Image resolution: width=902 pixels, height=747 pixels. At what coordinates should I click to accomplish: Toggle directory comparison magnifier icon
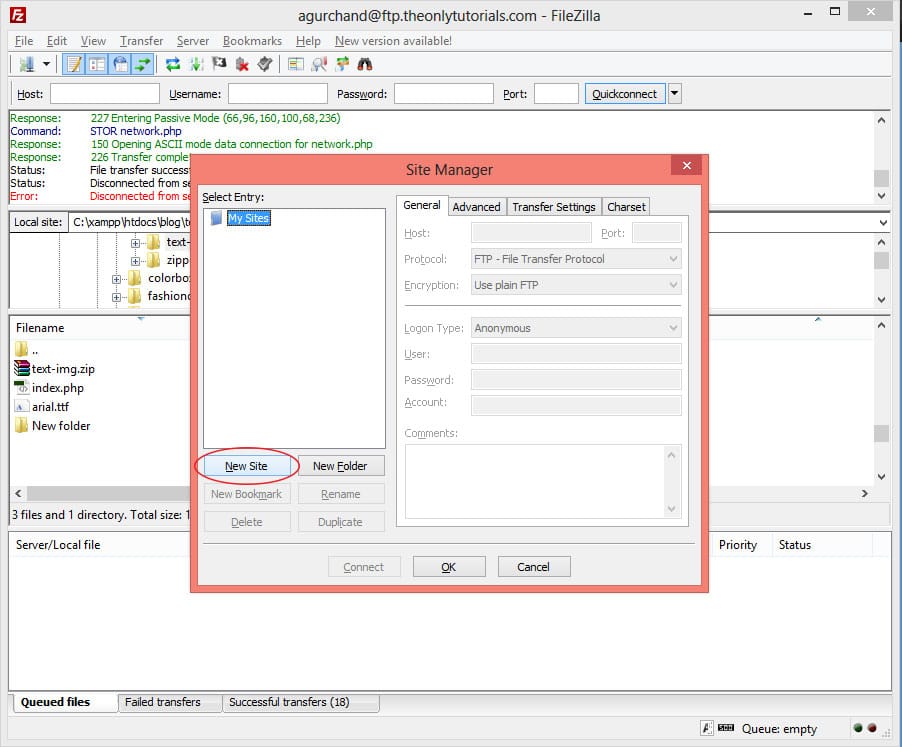point(319,64)
